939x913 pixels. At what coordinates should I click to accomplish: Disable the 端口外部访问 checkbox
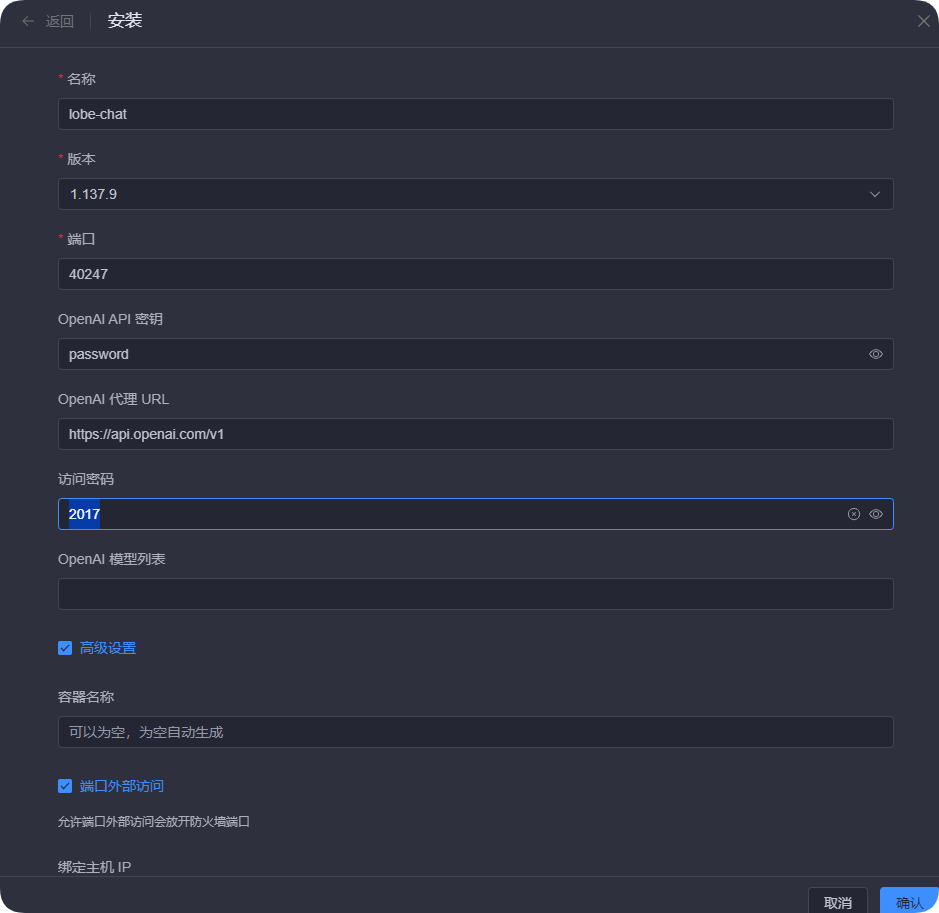click(65, 786)
